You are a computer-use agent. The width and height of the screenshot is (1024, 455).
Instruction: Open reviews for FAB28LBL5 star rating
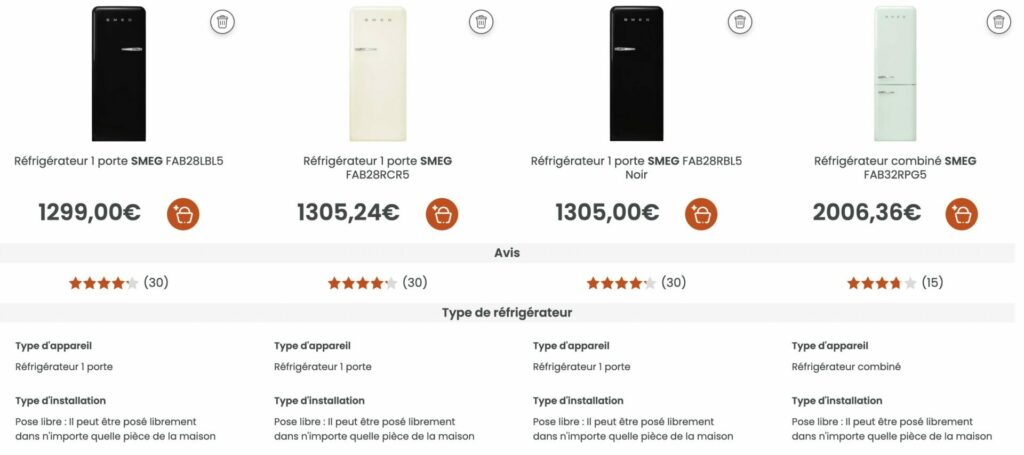[x=119, y=283]
